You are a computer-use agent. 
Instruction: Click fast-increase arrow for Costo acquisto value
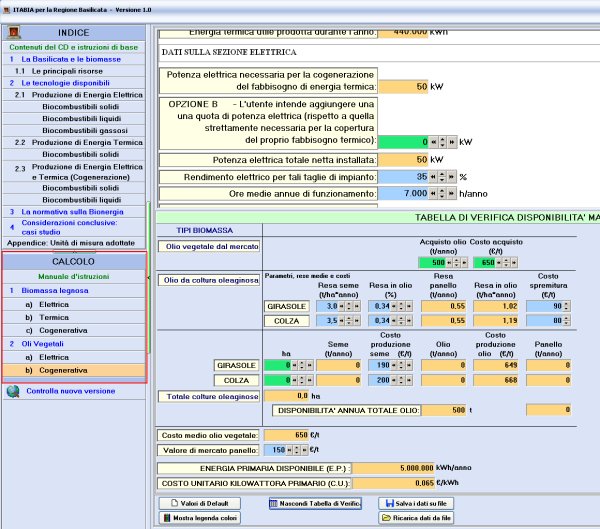tap(514, 263)
